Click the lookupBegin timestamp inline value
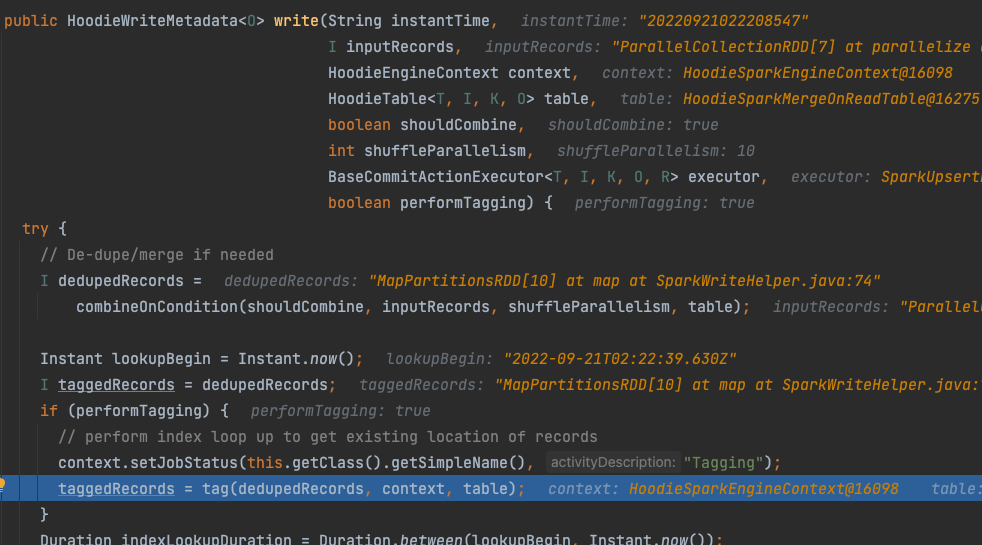The image size is (982, 545). click(620, 359)
